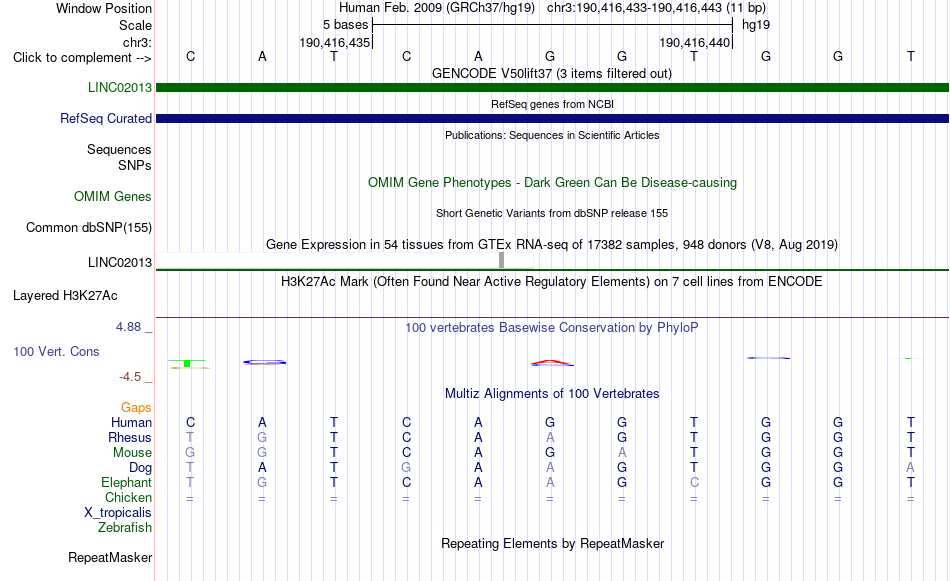Click the OMIM Genes track label
The height and width of the screenshot is (581, 950).
tap(113, 197)
